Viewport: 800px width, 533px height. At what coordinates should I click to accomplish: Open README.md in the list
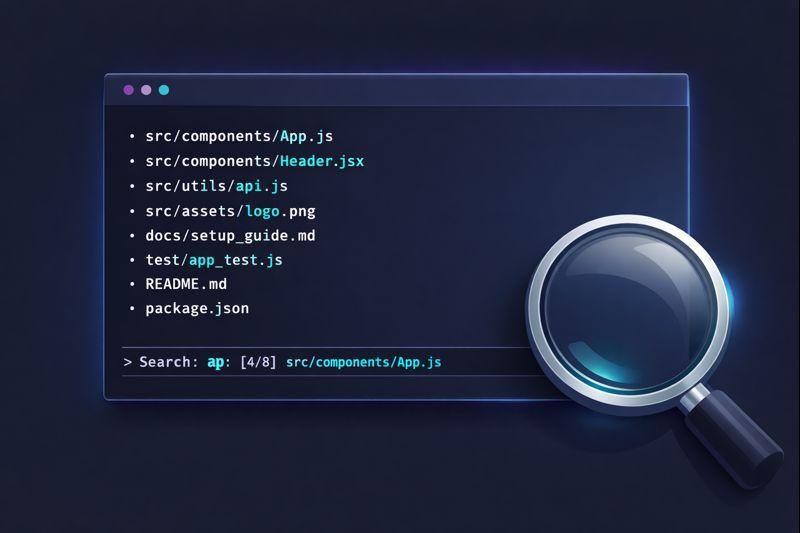click(x=186, y=284)
